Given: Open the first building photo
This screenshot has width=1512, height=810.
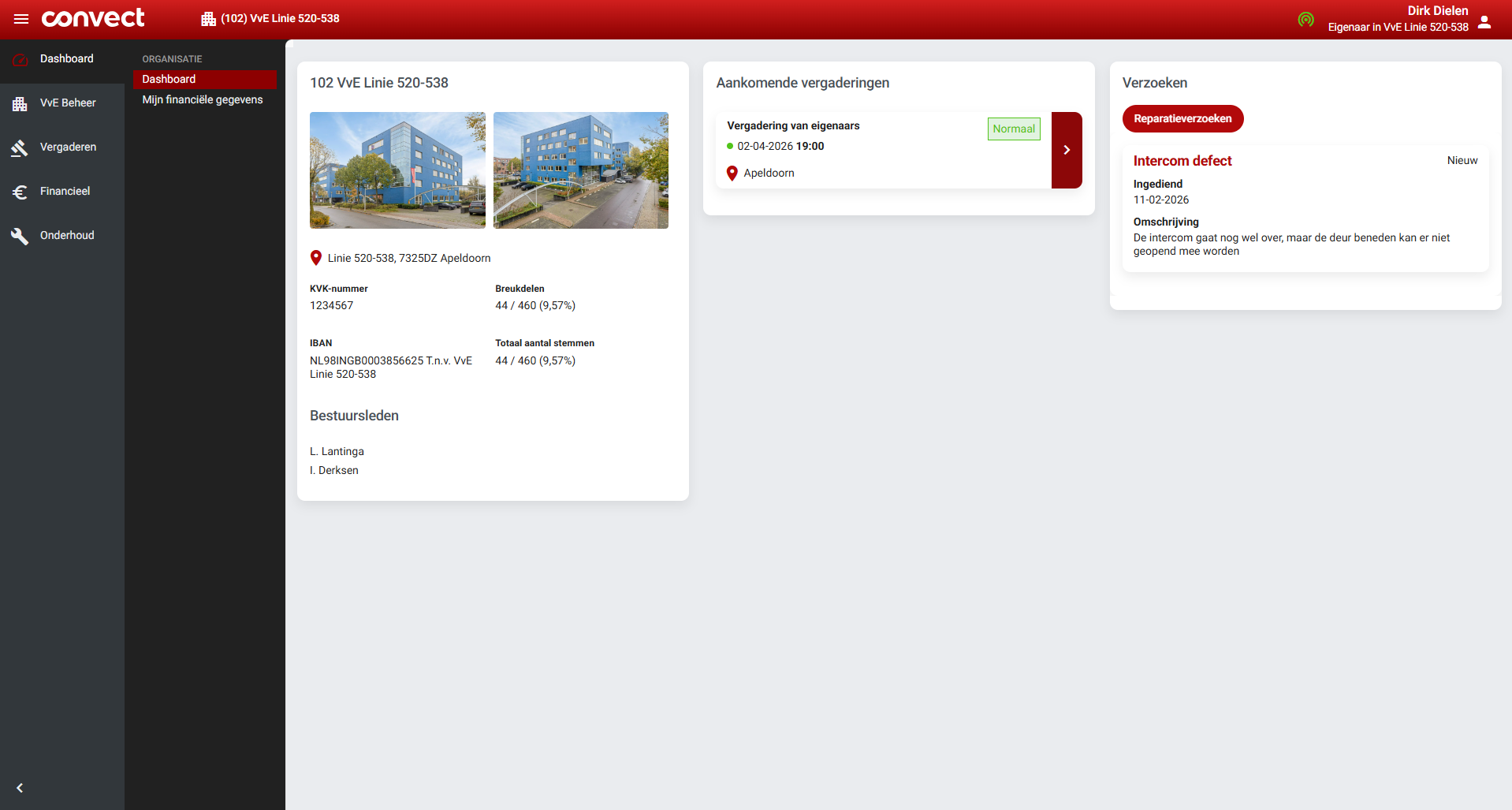Looking at the screenshot, I should click(x=397, y=170).
